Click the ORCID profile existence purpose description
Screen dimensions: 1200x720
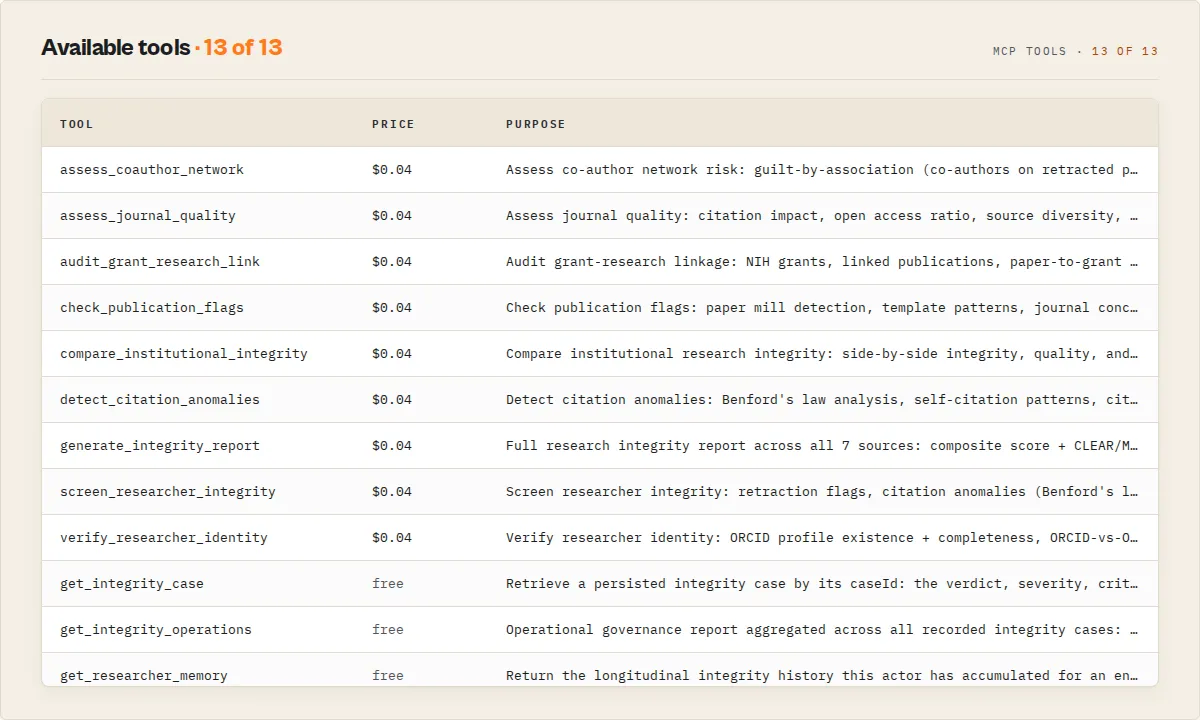pos(823,537)
